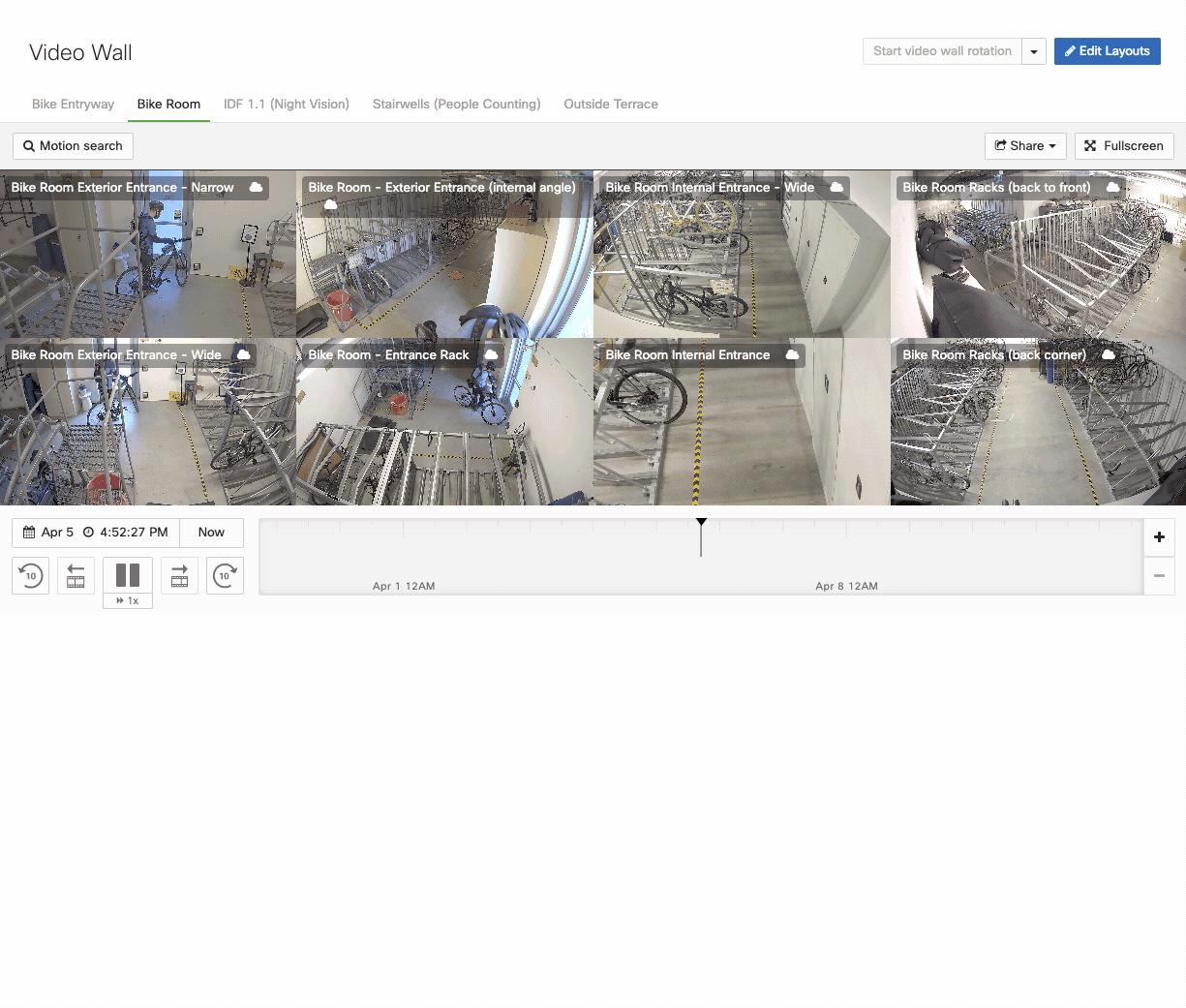Enable Fullscreen view
The image size is (1186, 1008).
point(1124,146)
